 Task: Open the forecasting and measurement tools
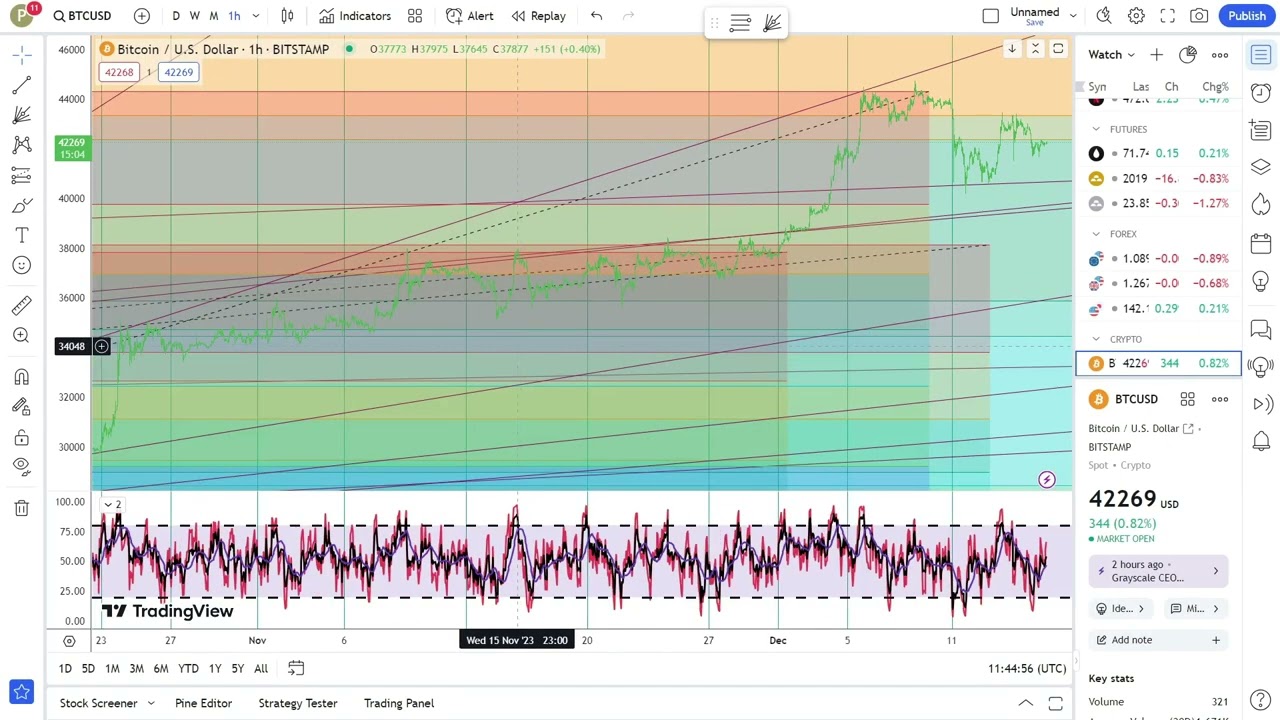[21, 175]
